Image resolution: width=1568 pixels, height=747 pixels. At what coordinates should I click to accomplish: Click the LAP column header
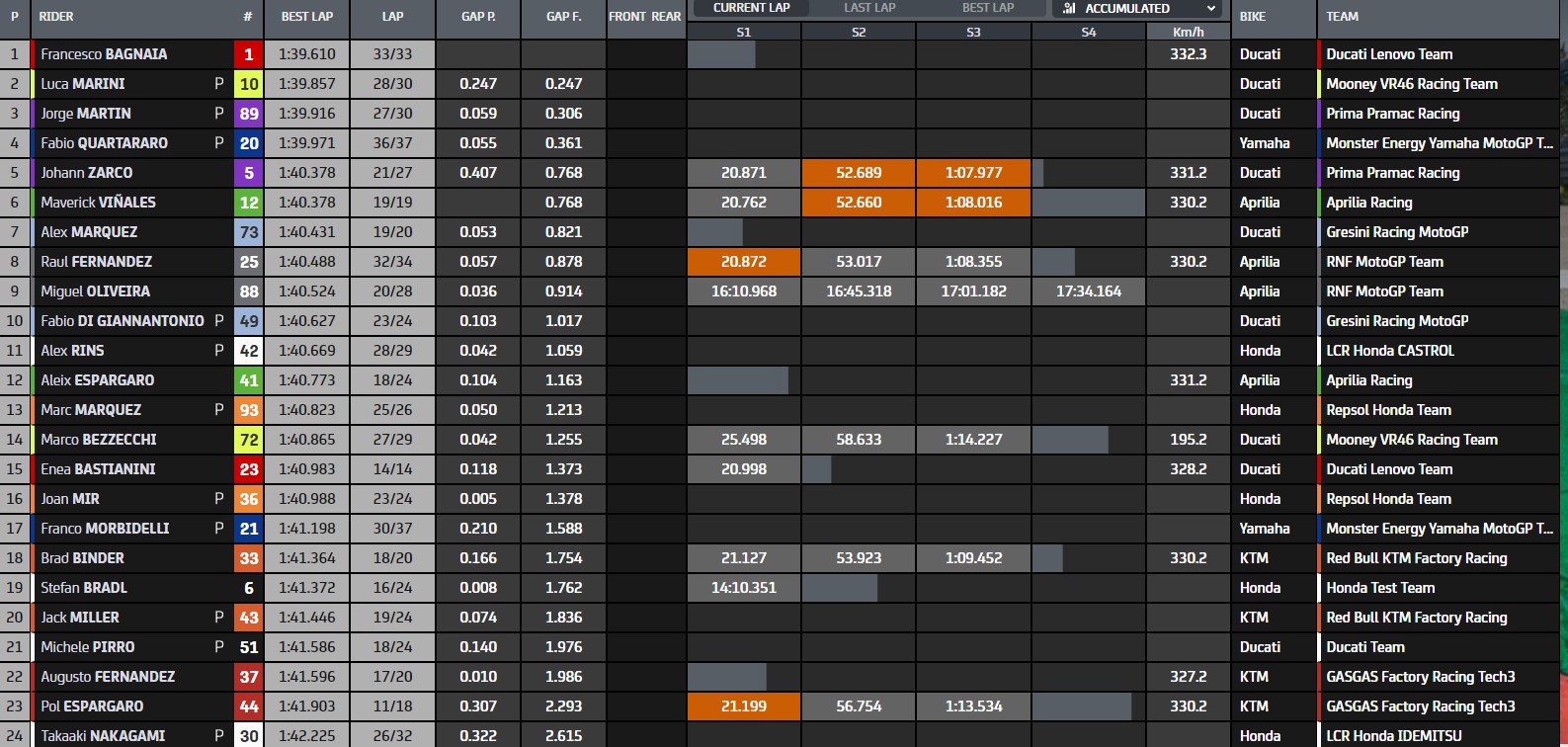392,17
